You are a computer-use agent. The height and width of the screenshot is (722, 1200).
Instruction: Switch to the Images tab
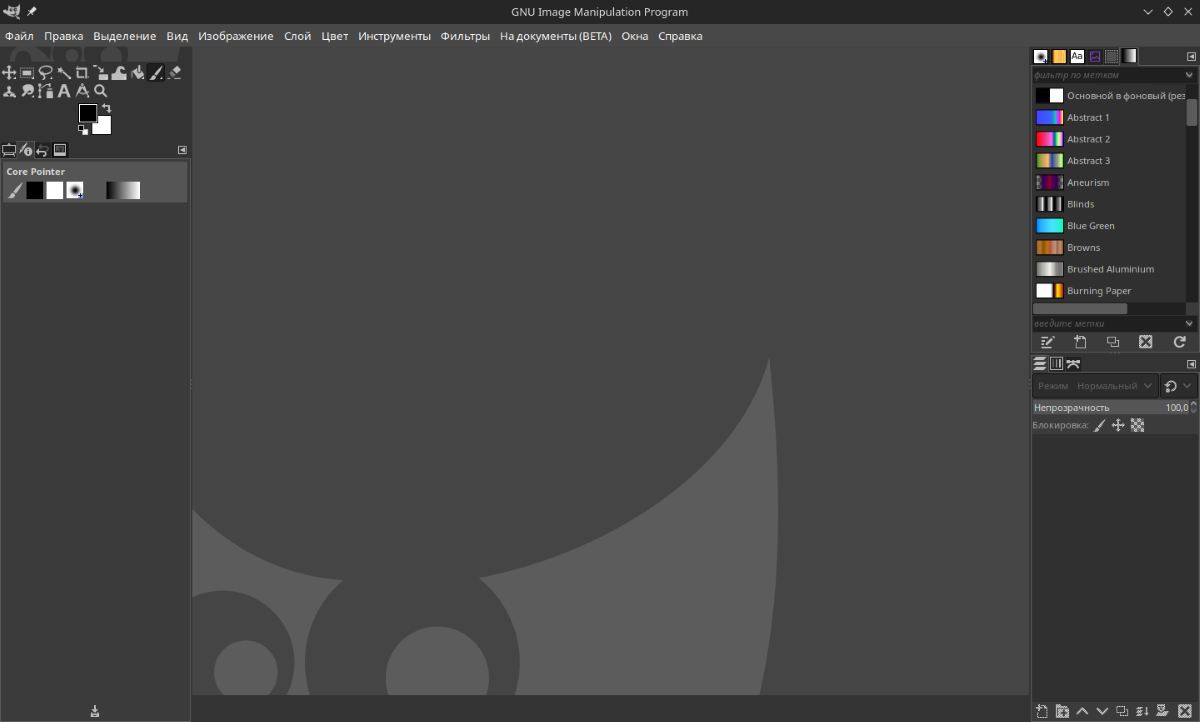coord(60,150)
